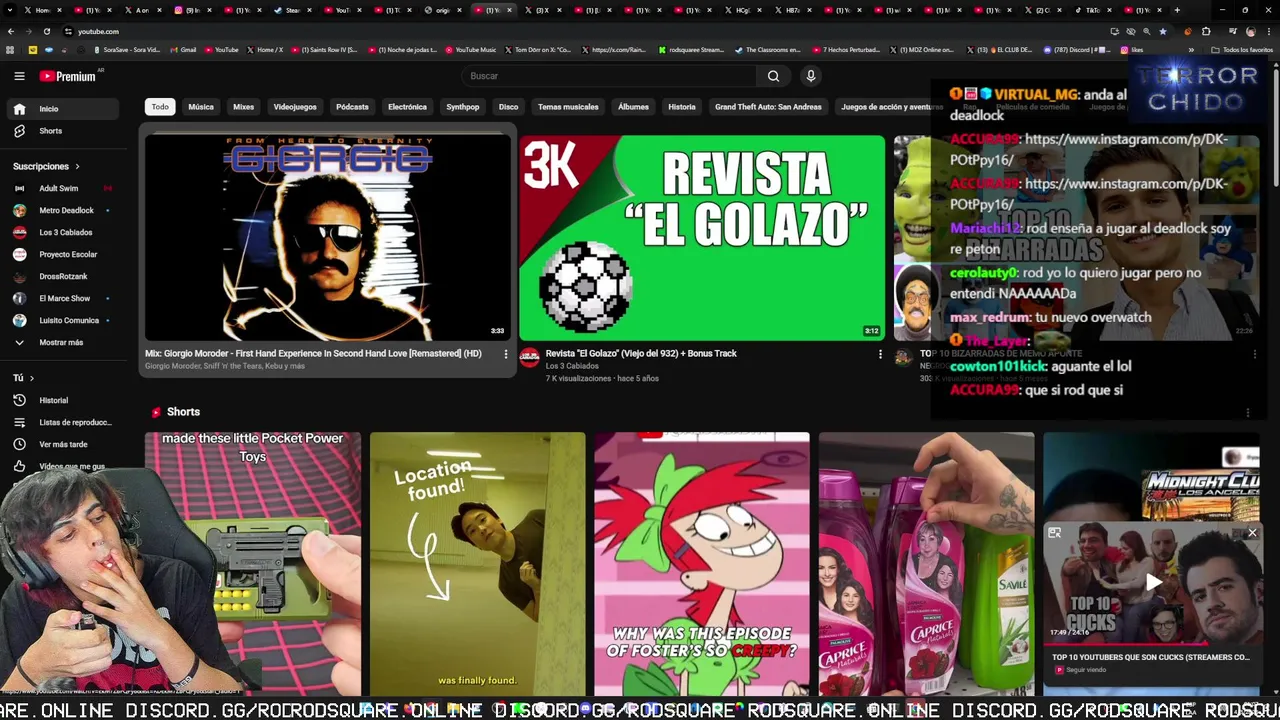This screenshot has height=720, width=1280.
Task: Open the Giorgio Moroder mix thumbnail
Action: pos(328,238)
